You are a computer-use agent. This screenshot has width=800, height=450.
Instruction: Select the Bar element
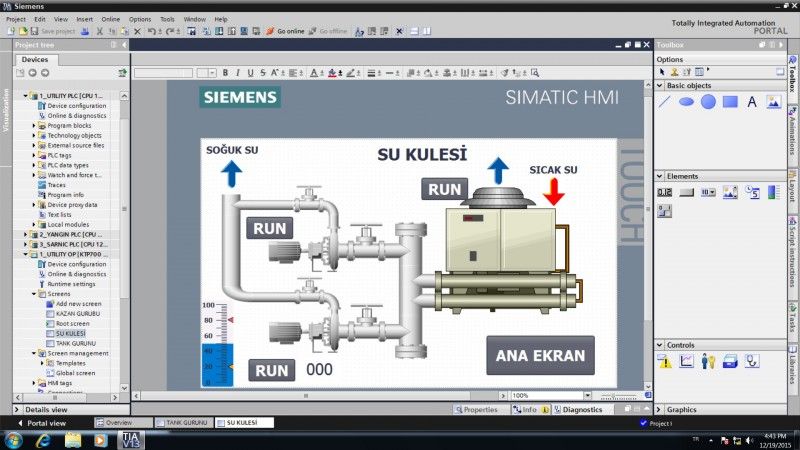click(773, 192)
